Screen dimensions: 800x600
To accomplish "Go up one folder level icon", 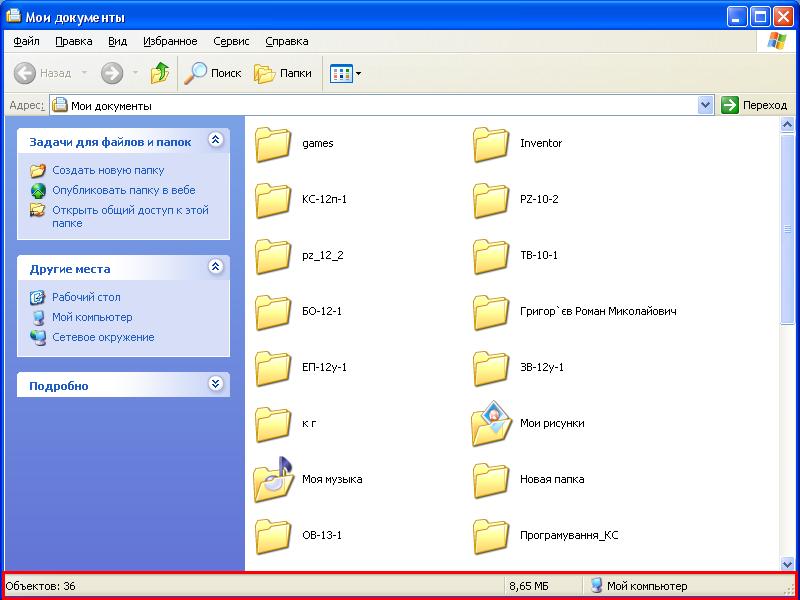I will coord(160,73).
